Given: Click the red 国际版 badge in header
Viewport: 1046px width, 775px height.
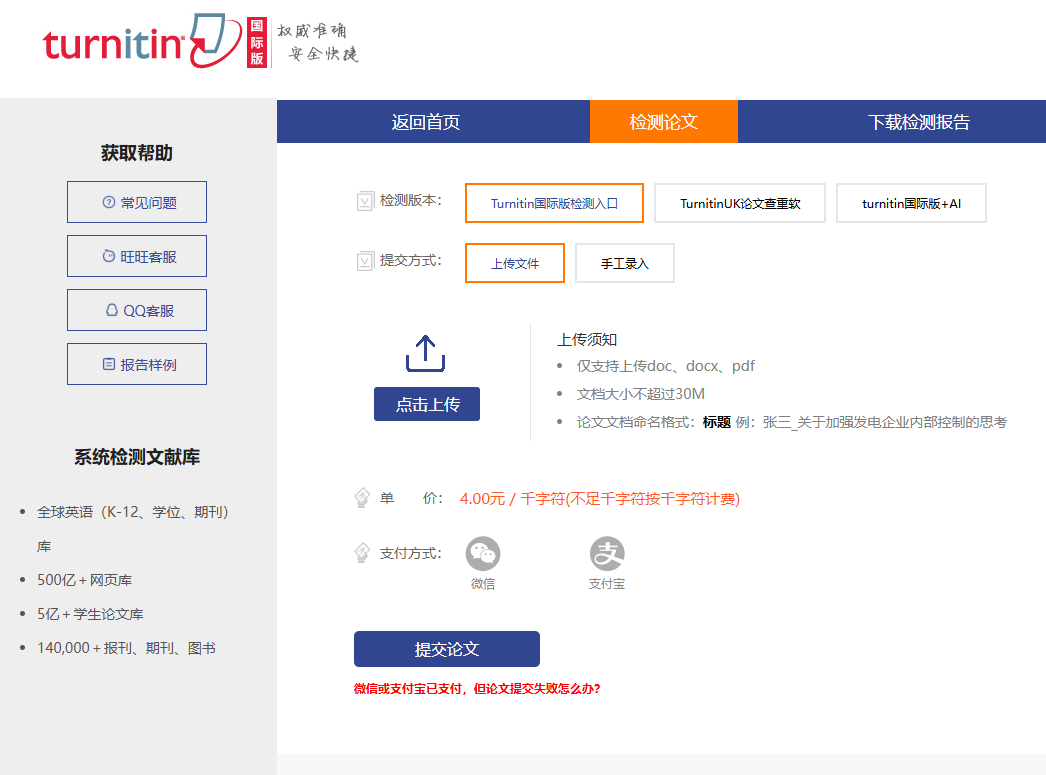Looking at the screenshot, I should 257,42.
